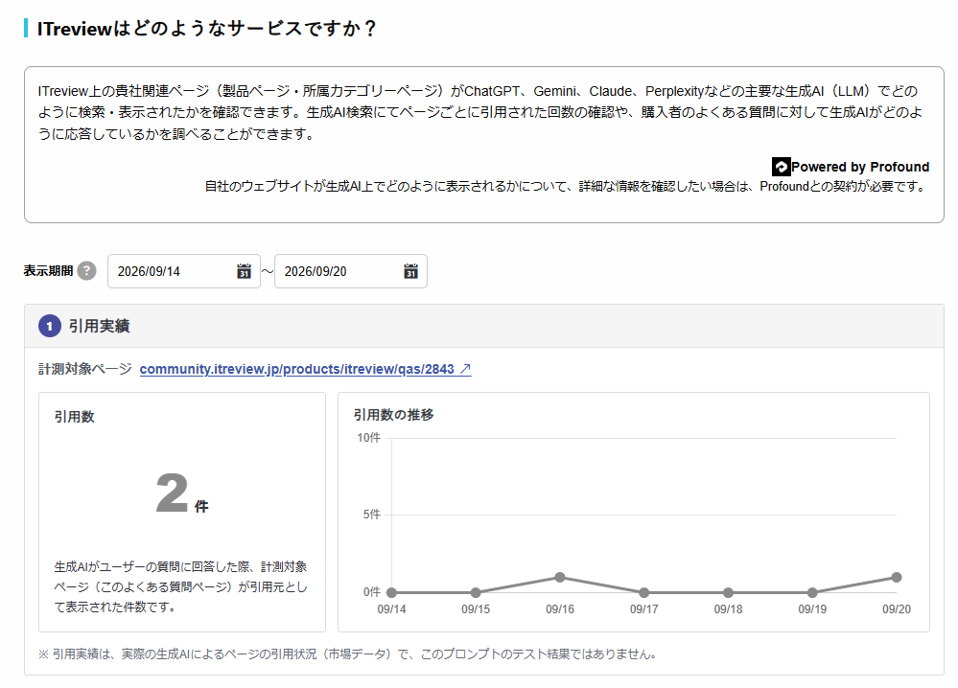Click the Profound logo icon
Viewport: 958px width, 688px height.
pyautogui.click(x=781, y=167)
